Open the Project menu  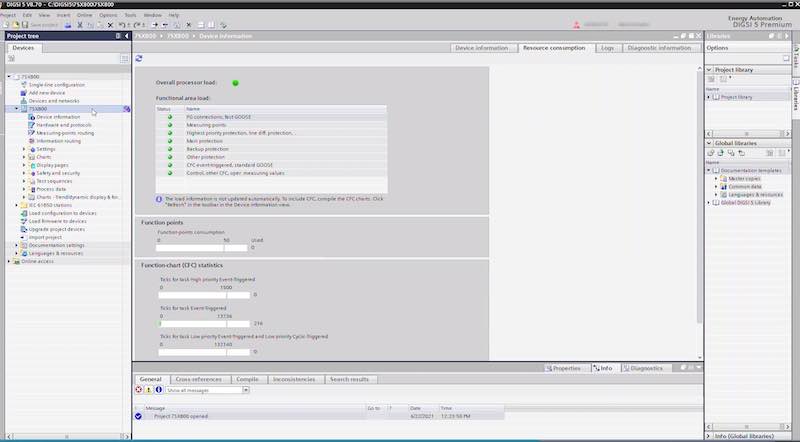(8, 15)
